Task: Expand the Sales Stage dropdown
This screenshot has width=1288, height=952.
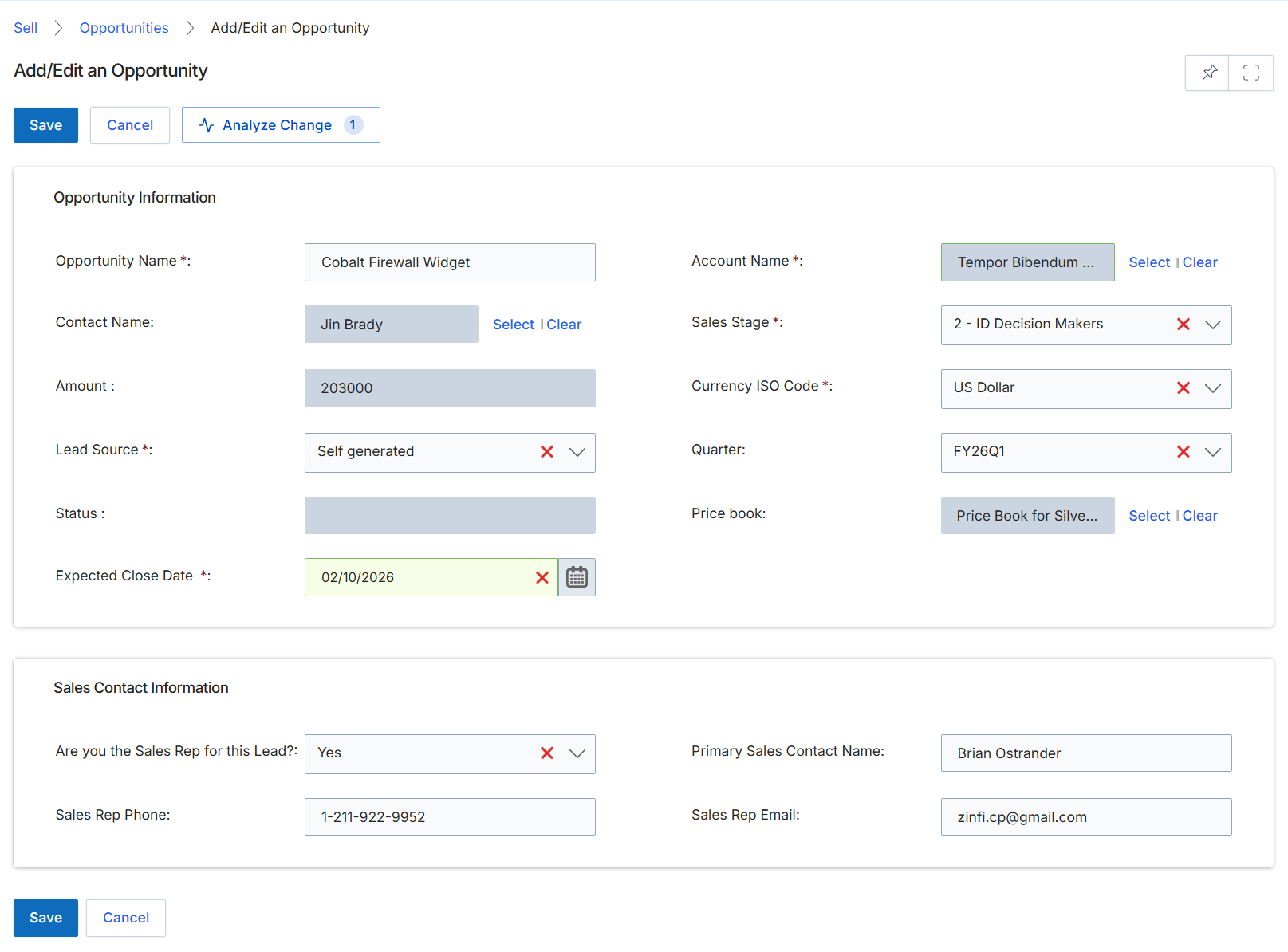Action: pos(1213,325)
